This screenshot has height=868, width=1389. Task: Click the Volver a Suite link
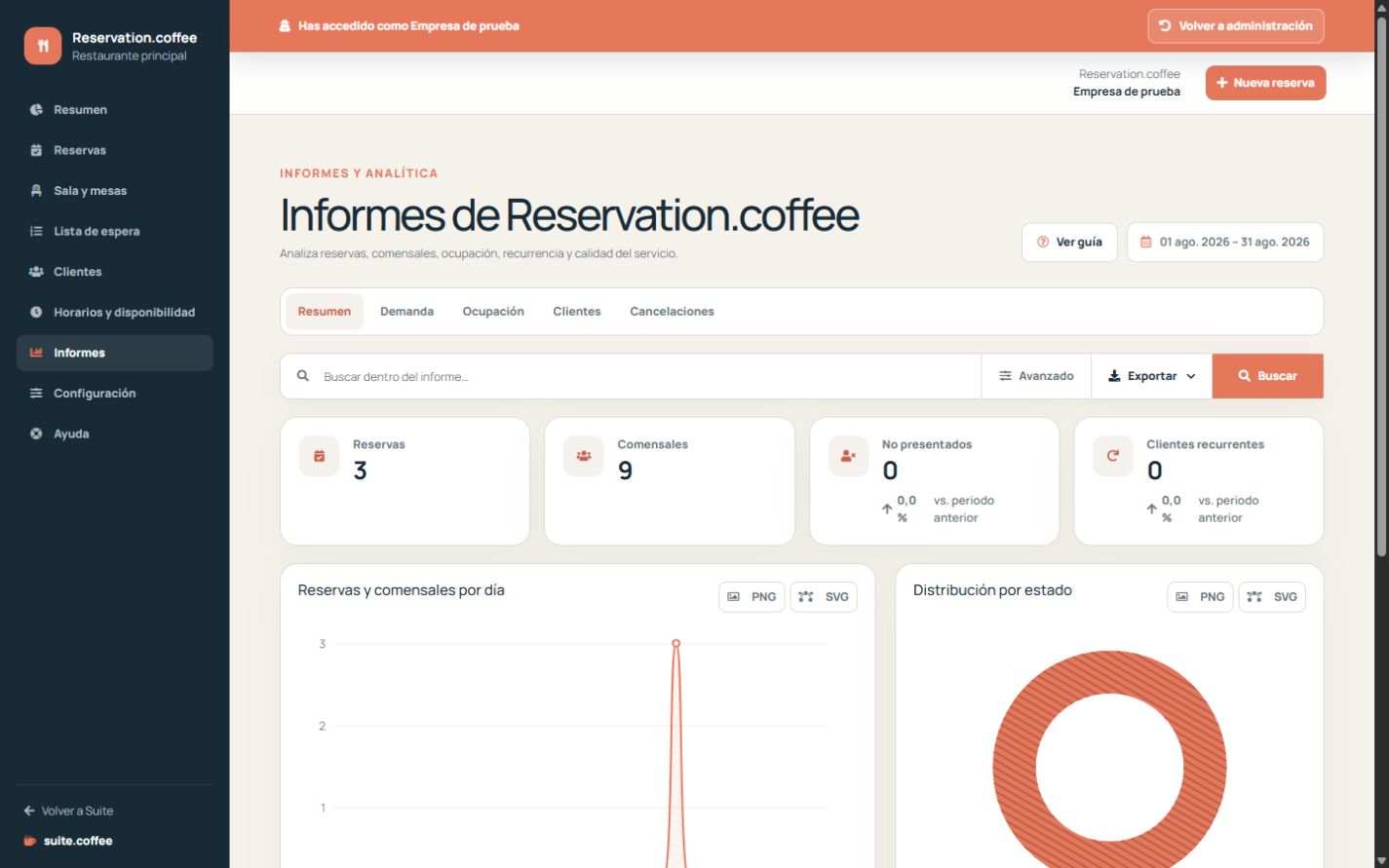point(68,811)
